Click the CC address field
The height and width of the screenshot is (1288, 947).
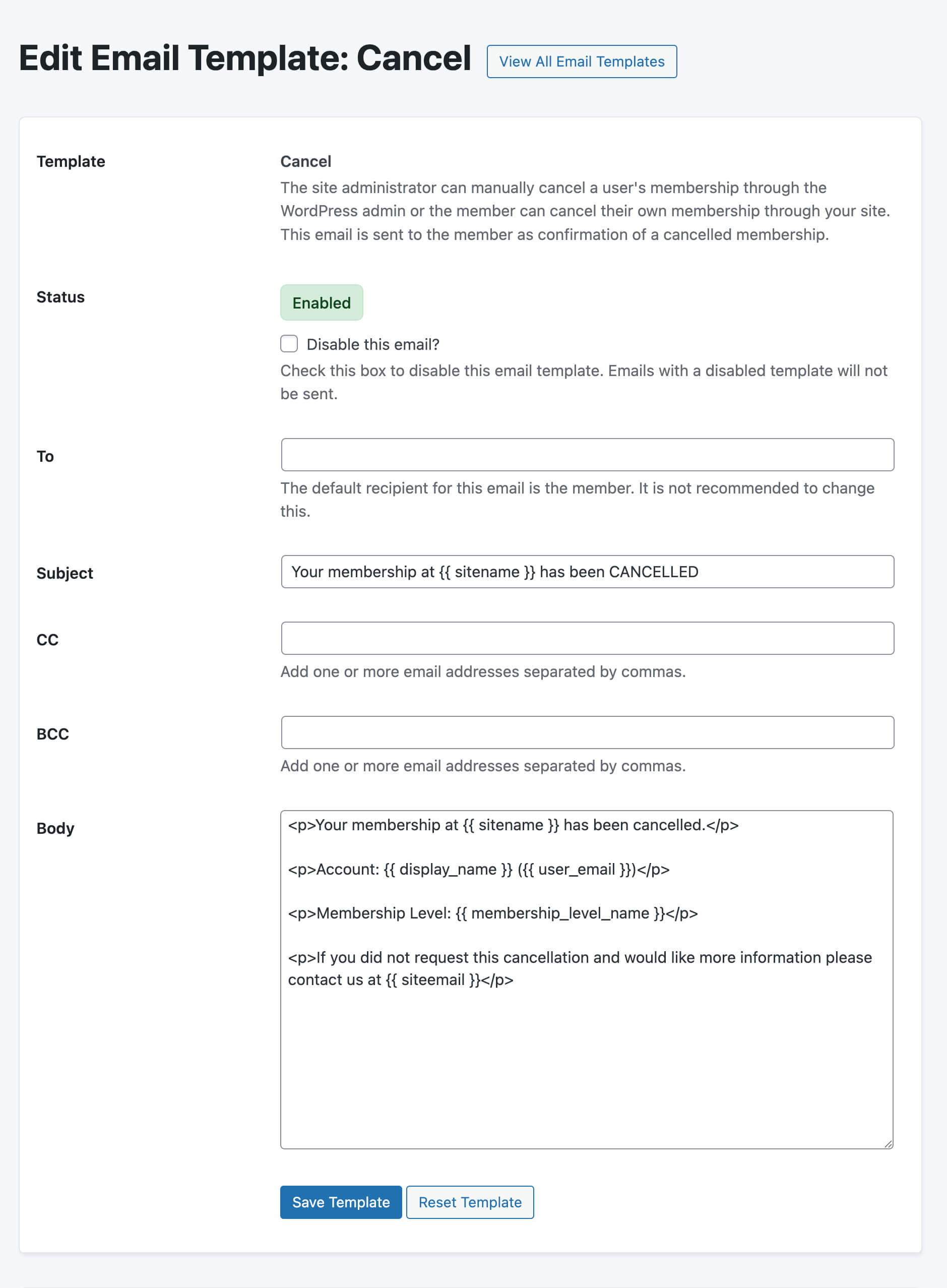pos(587,638)
